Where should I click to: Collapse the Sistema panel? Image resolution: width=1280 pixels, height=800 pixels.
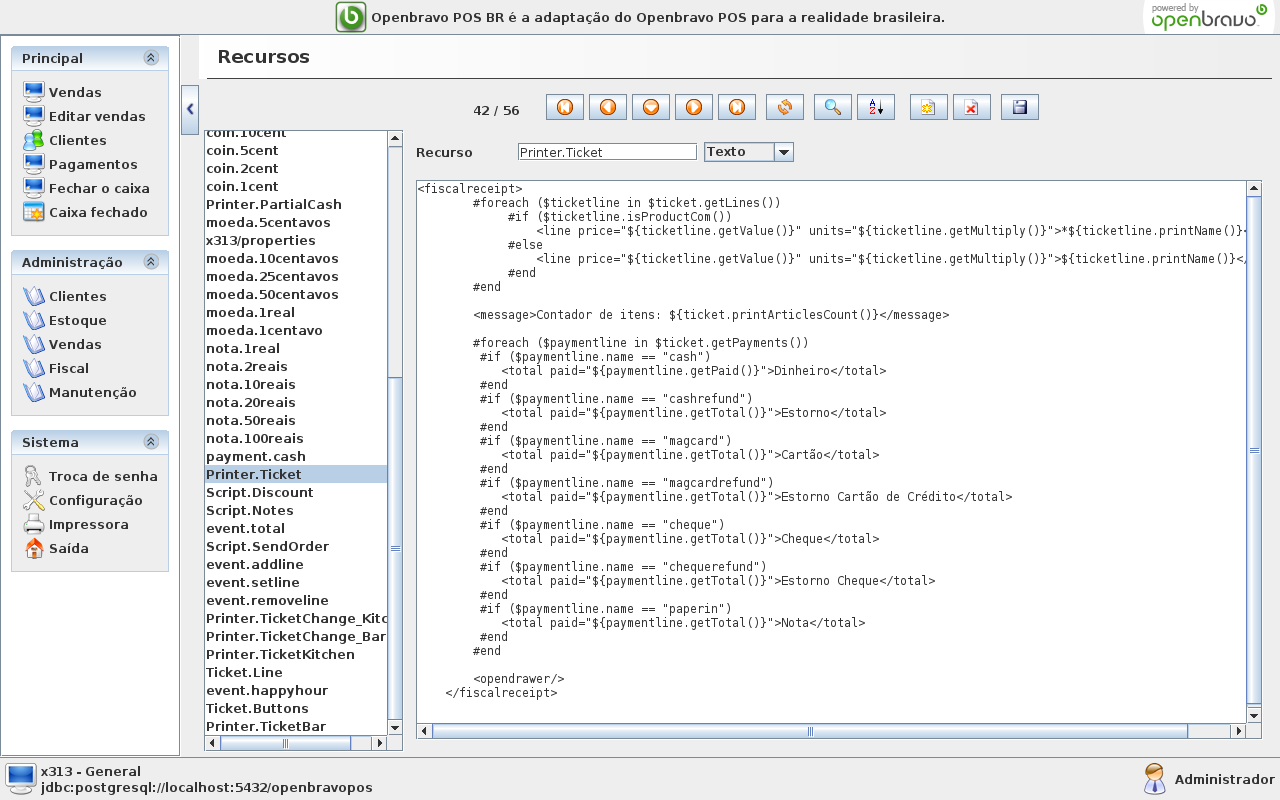(x=151, y=442)
